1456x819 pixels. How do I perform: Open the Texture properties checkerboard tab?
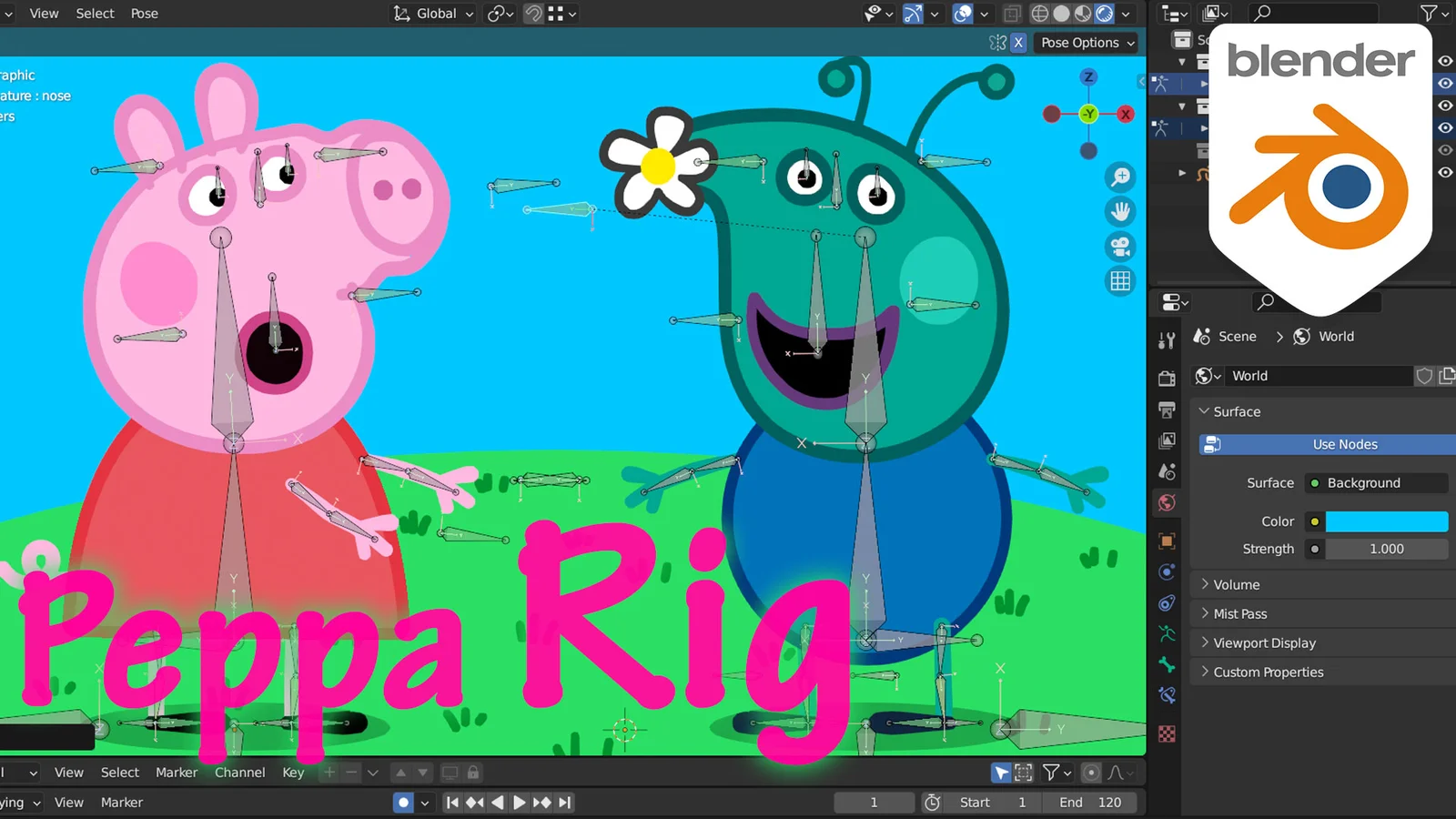click(1167, 733)
